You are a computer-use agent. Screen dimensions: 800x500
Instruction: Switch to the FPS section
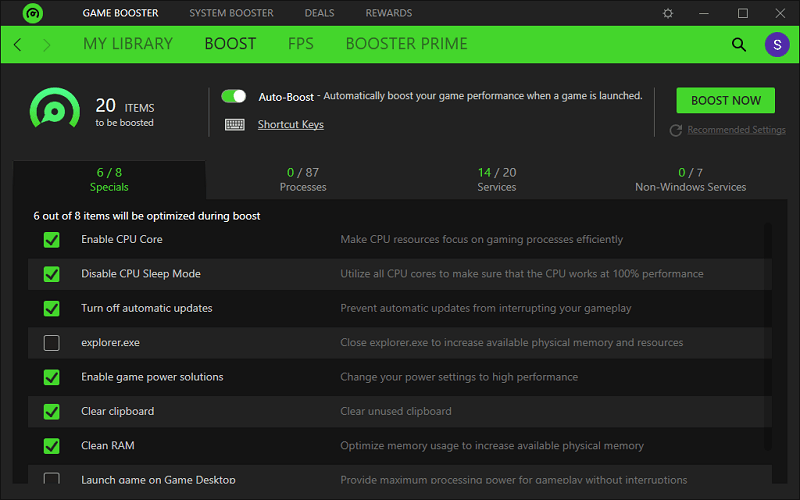(x=300, y=44)
